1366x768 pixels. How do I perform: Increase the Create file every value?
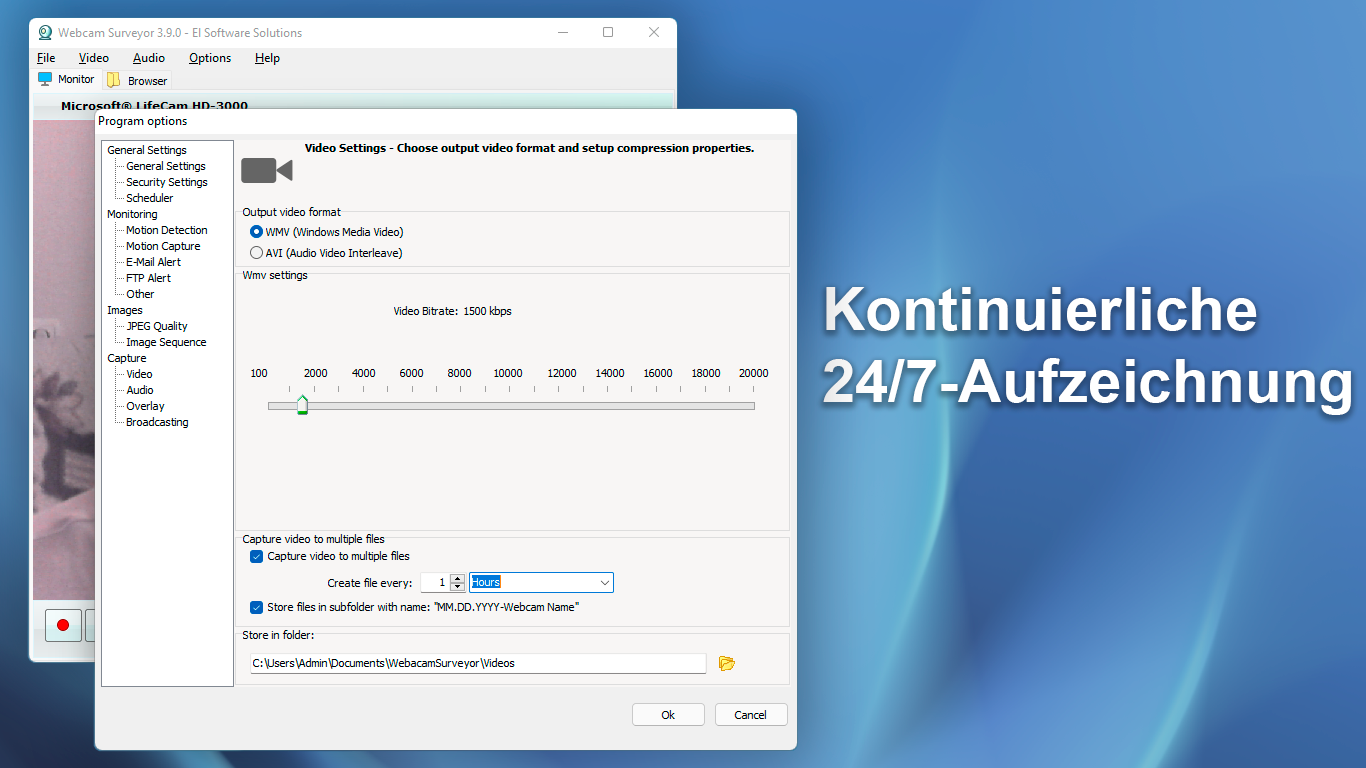[458, 578]
